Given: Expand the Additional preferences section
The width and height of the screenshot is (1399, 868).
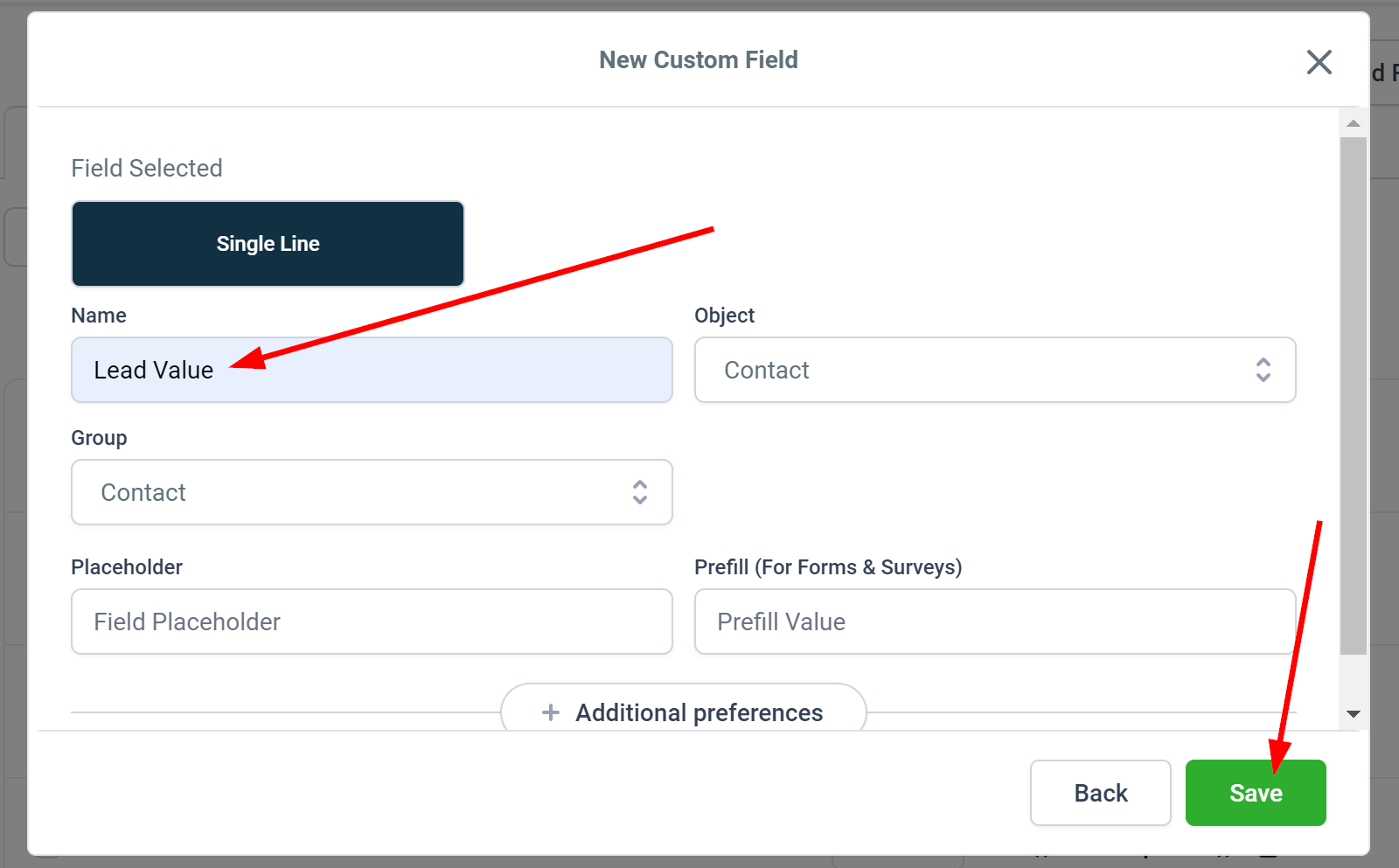Looking at the screenshot, I should coord(698,712).
